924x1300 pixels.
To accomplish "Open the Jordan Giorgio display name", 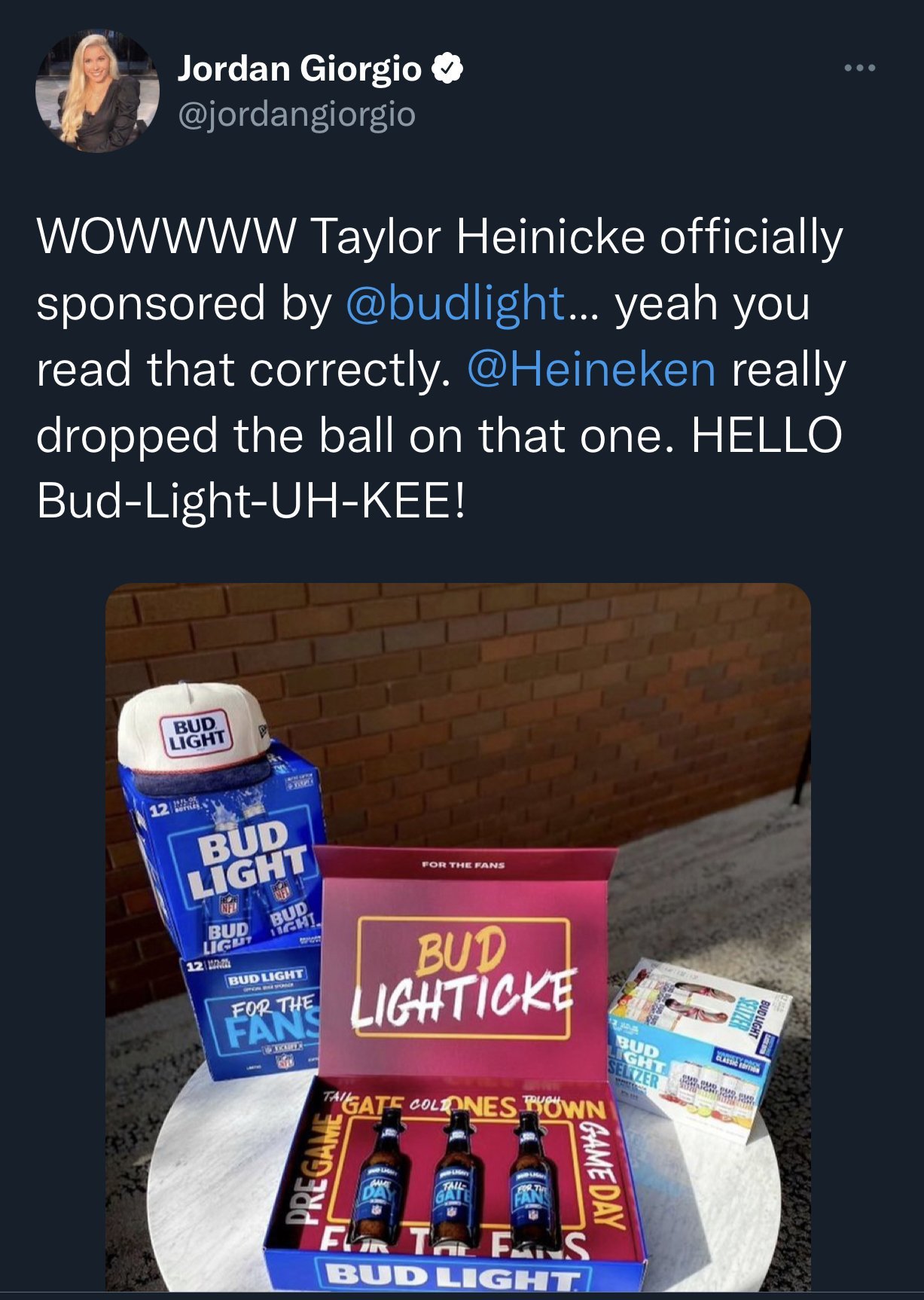I will pyautogui.click(x=299, y=69).
